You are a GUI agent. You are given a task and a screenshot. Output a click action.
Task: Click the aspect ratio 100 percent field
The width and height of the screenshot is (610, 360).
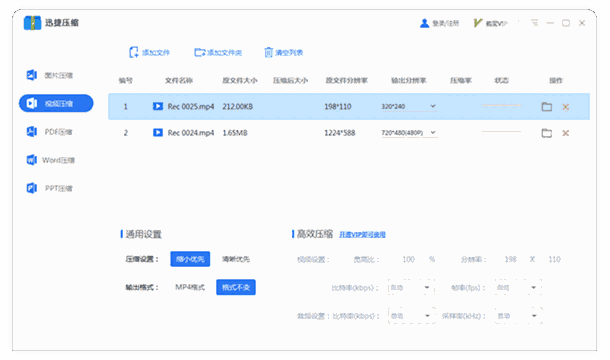click(x=408, y=259)
